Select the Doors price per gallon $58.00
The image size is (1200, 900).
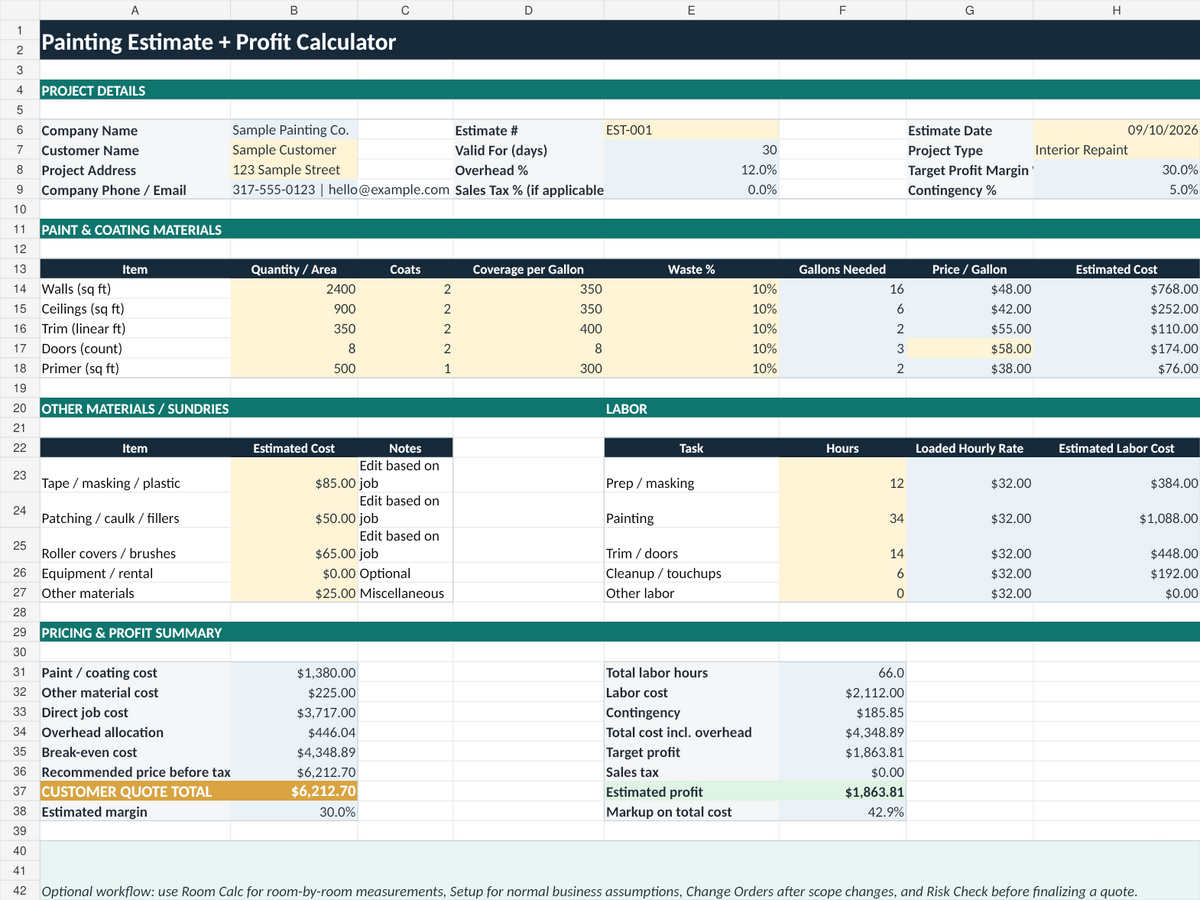coord(969,349)
